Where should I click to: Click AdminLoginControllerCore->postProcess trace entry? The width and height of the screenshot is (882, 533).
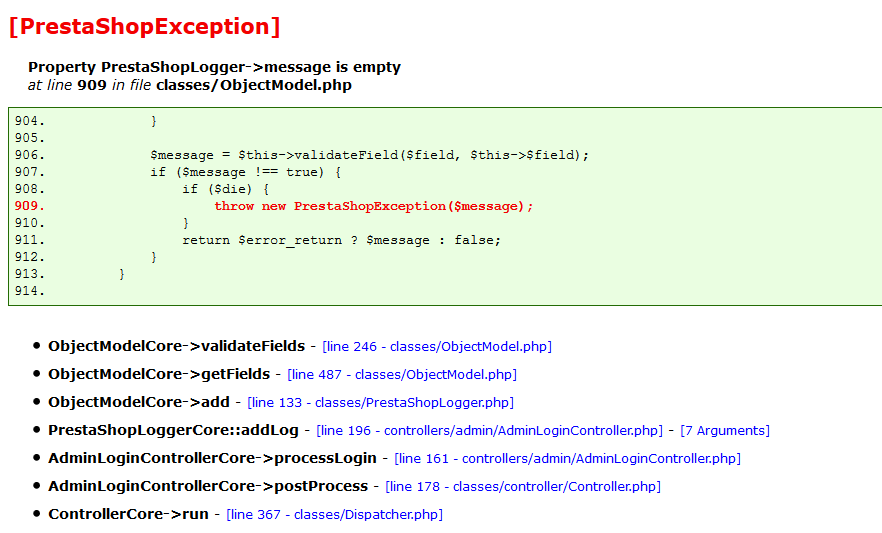click(x=208, y=487)
